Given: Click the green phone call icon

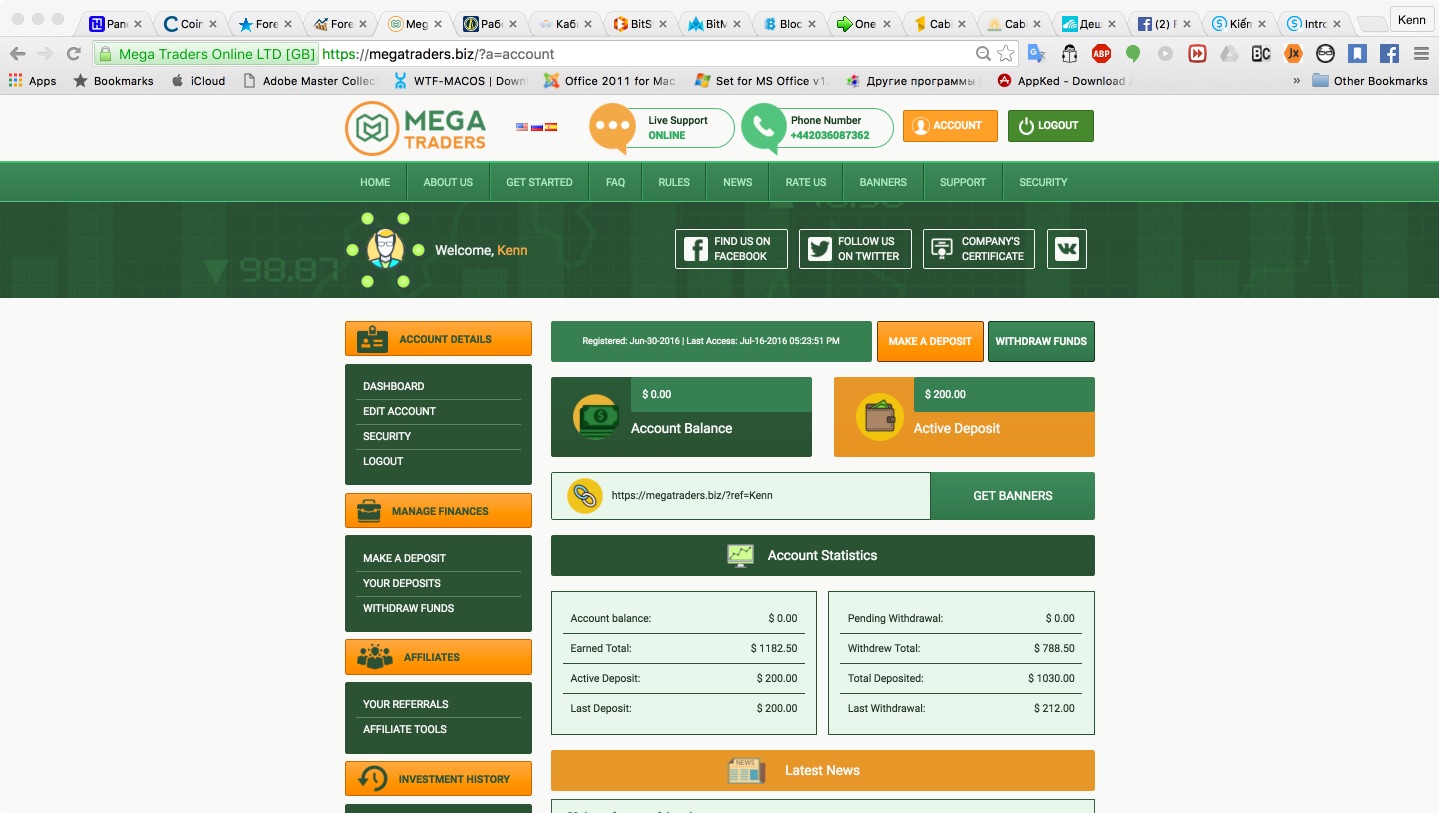Looking at the screenshot, I should point(764,128).
